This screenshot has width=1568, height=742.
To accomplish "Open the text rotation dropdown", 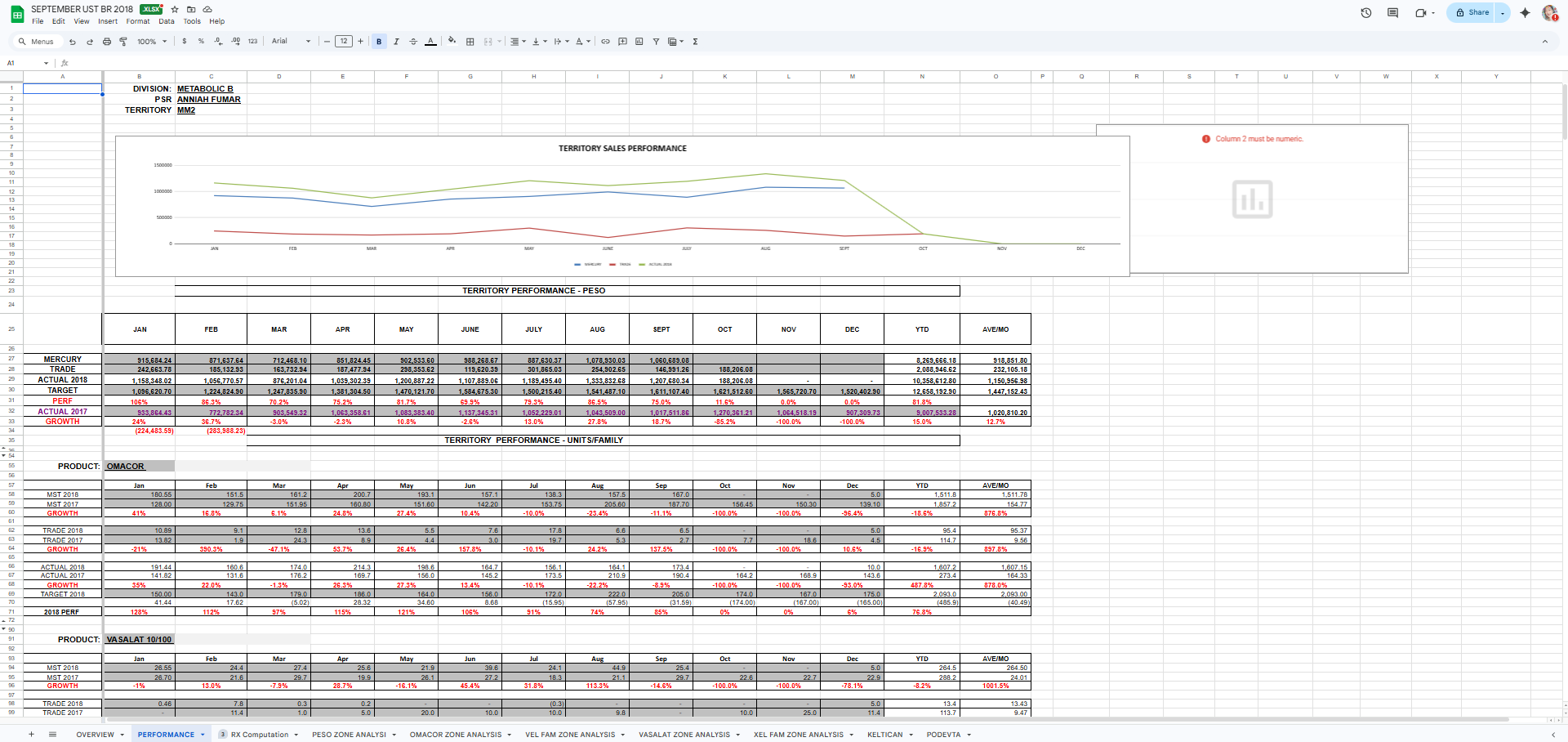I will (x=583, y=42).
